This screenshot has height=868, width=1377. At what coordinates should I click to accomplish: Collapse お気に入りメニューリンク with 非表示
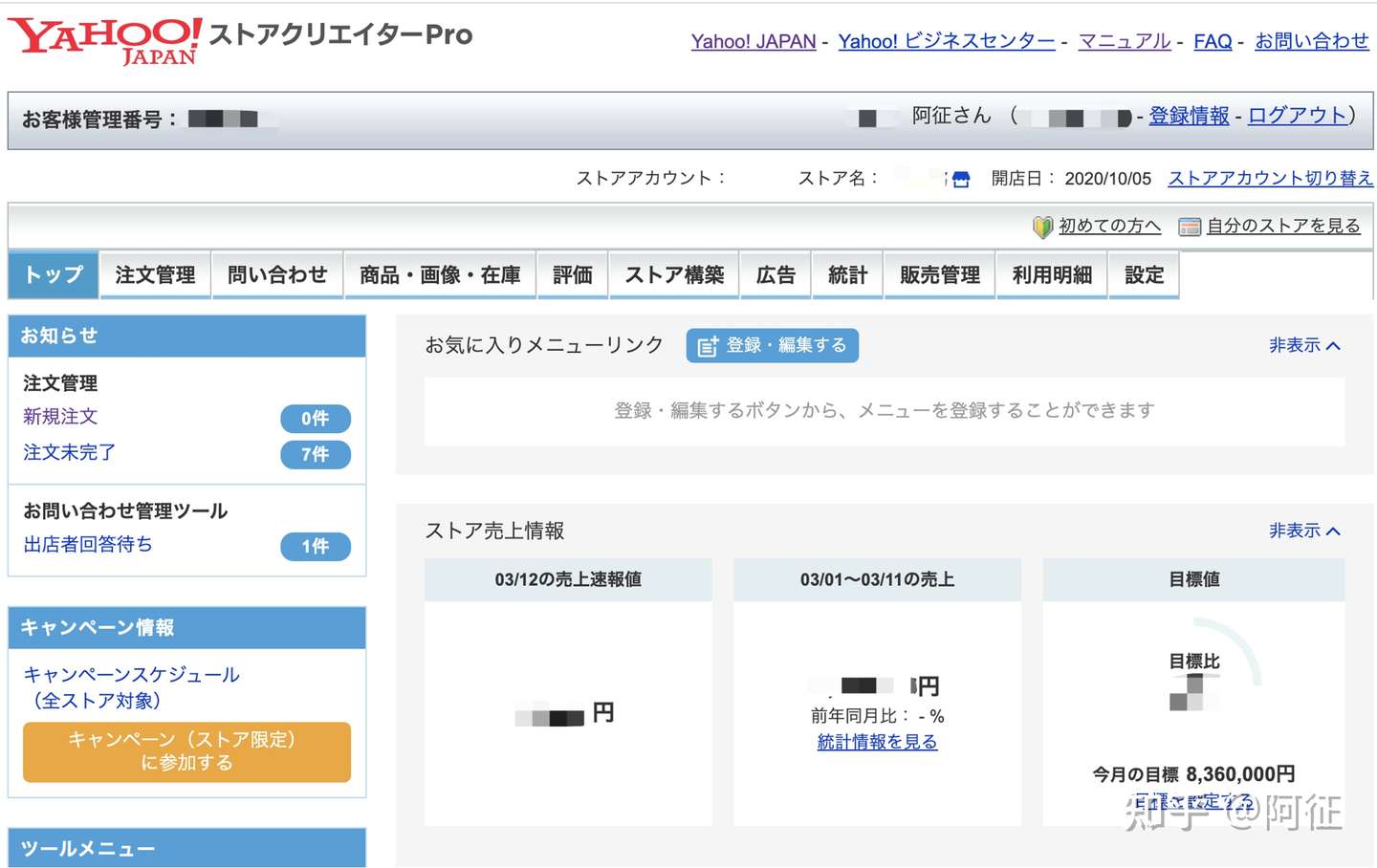point(1304,345)
